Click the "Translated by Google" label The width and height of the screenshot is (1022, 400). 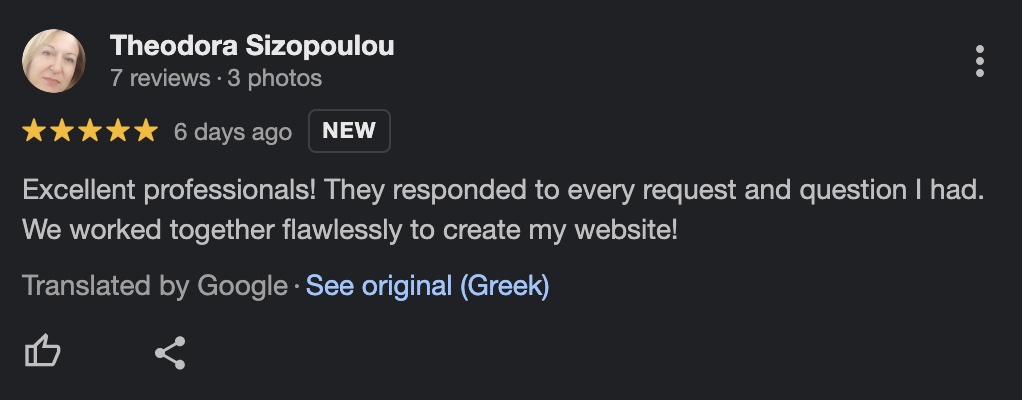coord(154,286)
